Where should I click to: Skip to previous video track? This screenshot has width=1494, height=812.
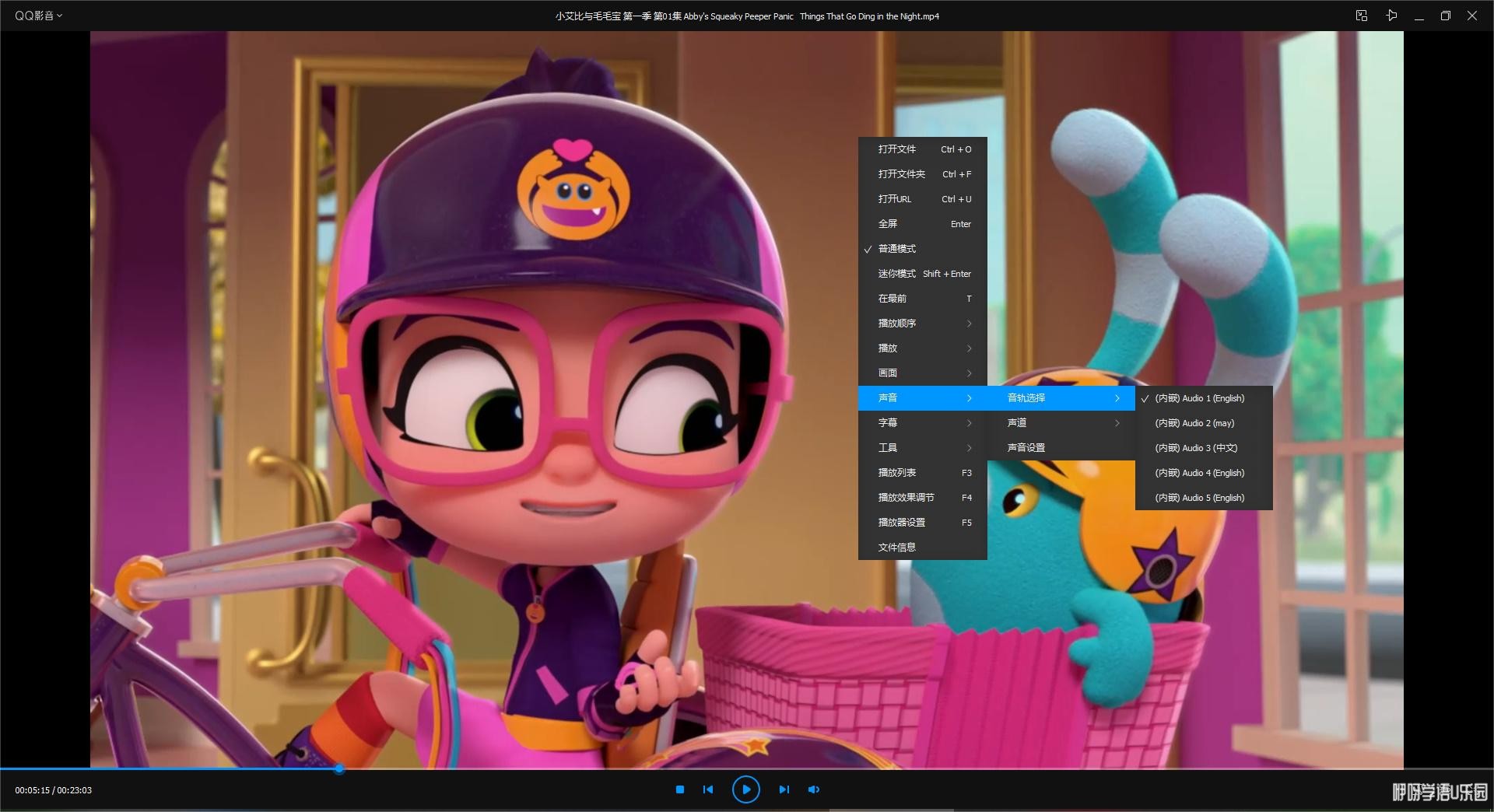coord(708,789)
